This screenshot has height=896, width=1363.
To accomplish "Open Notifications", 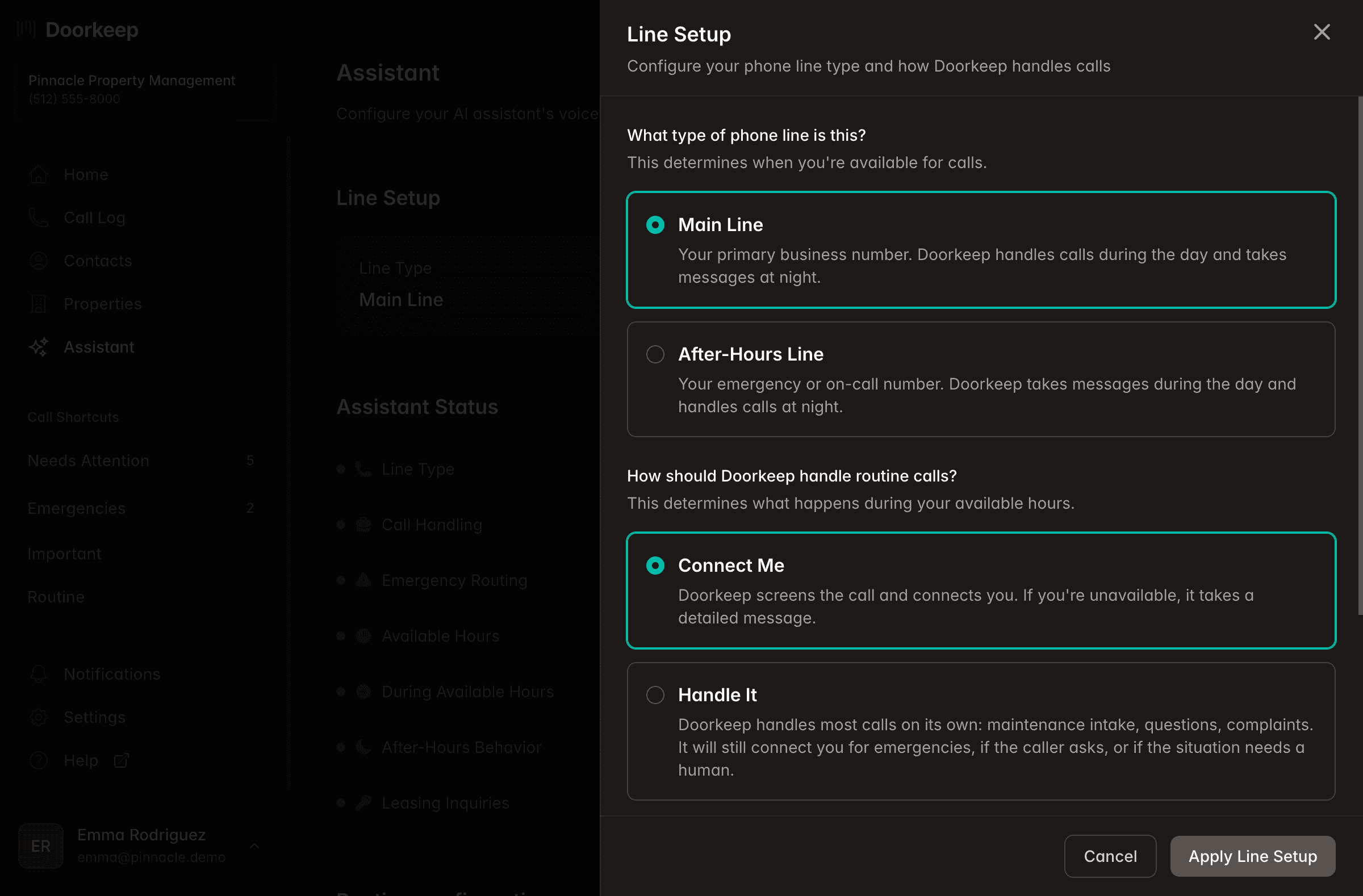I will point(112,674).
